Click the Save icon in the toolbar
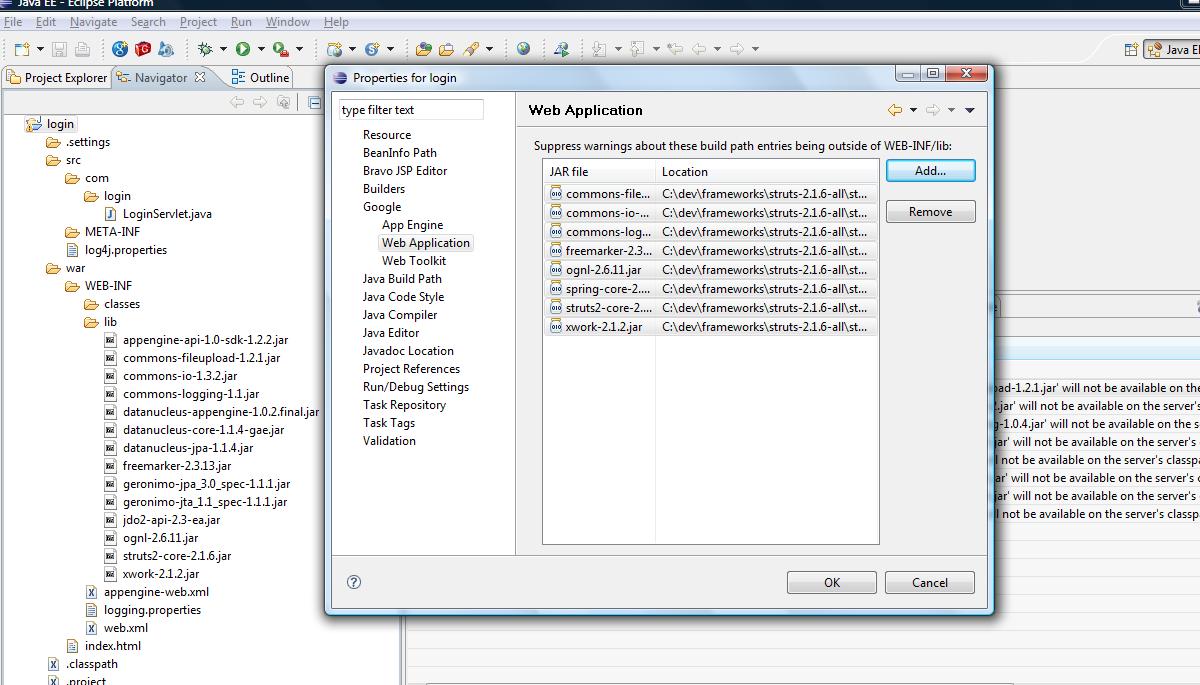 [57, 48]
